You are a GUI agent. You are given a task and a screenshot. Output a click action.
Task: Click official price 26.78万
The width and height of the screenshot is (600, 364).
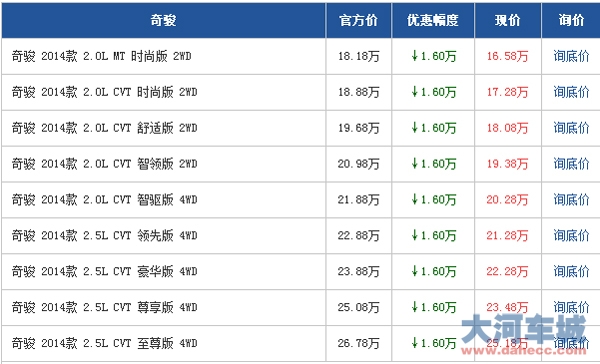(358, 343)
